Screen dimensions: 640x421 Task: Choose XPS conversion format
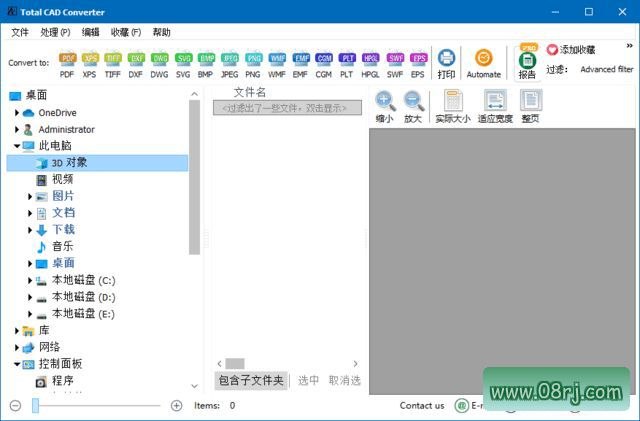[90, 65]
